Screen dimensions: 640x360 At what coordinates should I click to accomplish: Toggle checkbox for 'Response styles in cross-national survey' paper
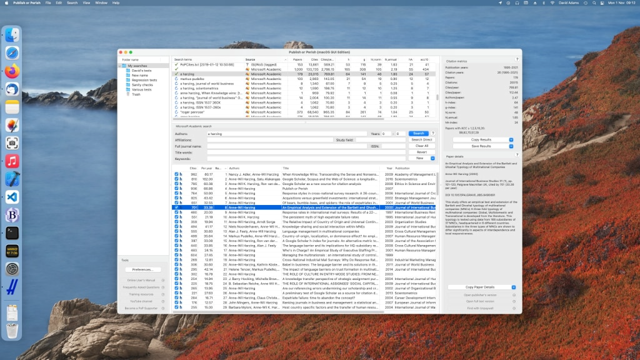coord(176,193)
